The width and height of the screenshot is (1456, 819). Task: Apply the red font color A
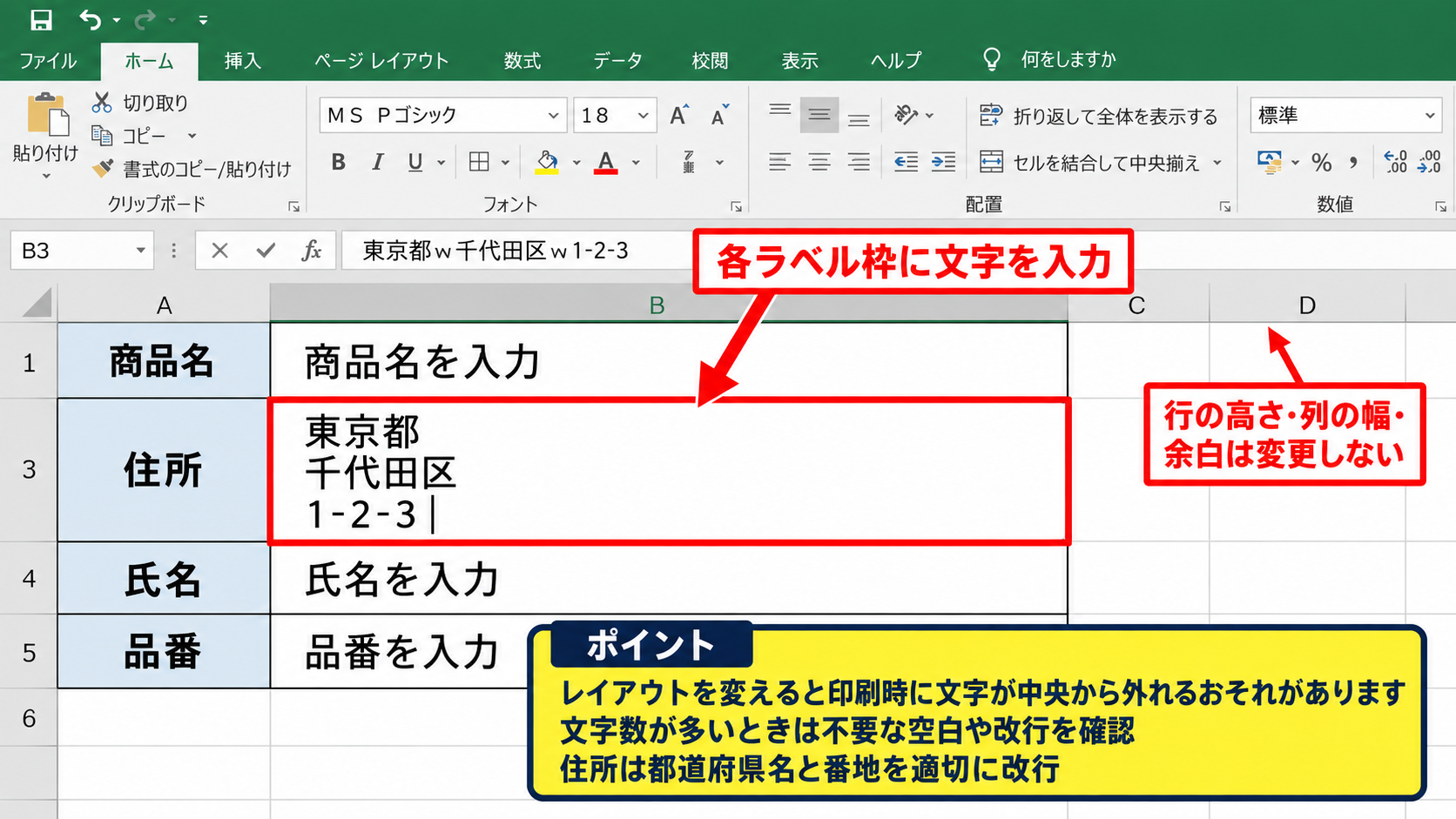point(606,162)
